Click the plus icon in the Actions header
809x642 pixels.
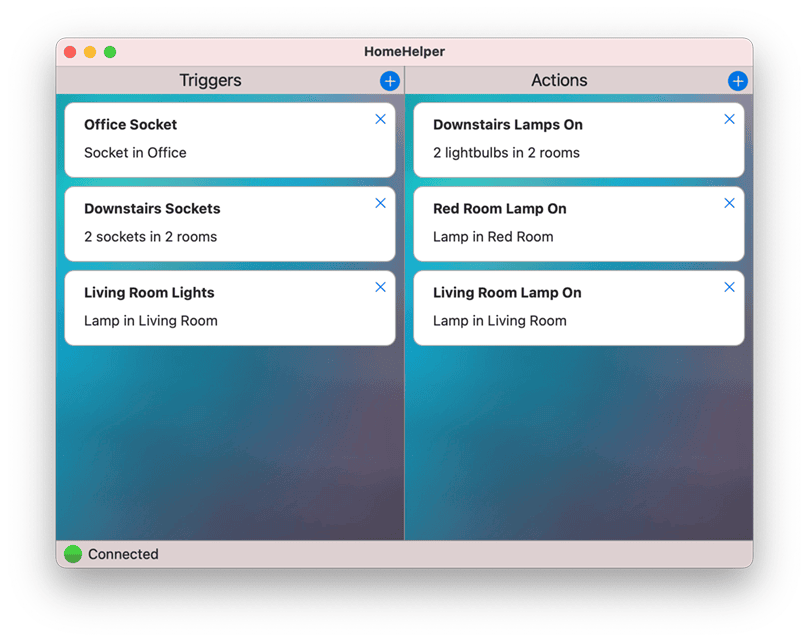click(738, 81)
